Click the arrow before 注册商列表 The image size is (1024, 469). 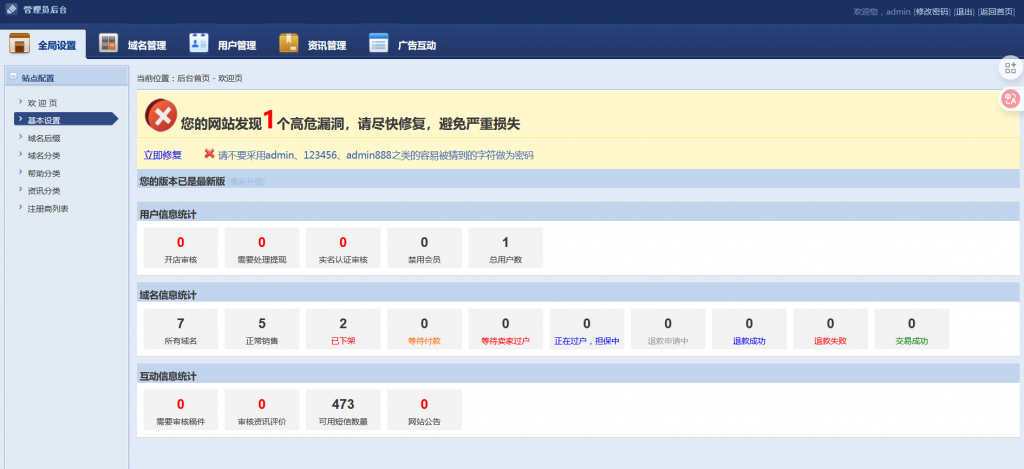point(21,208)
